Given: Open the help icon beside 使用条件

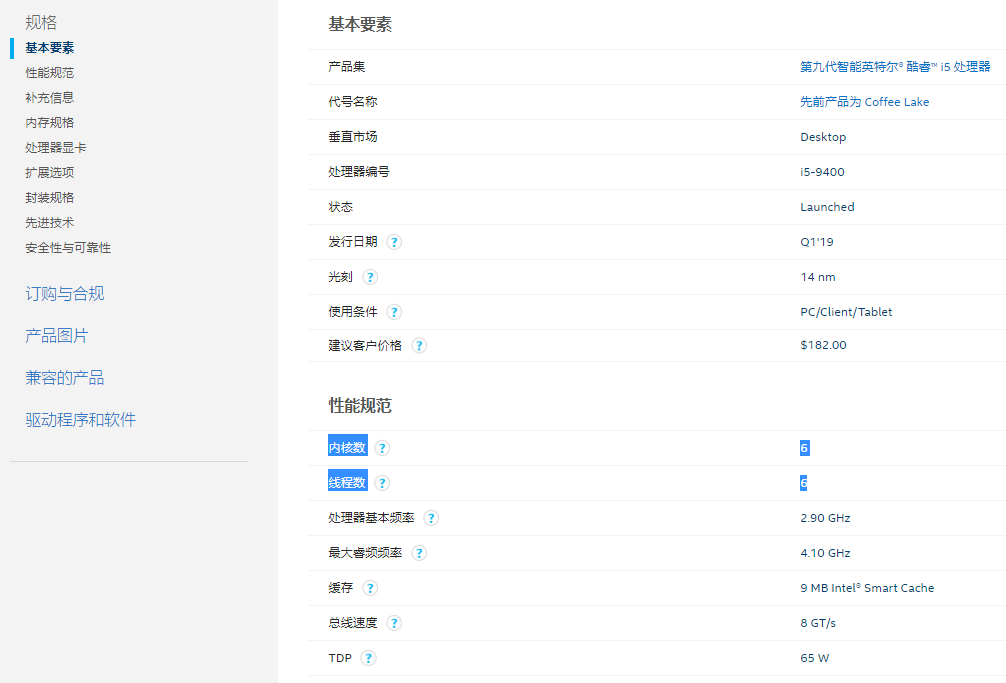Looking at the screenshot, I should click(x=394, y=312).
